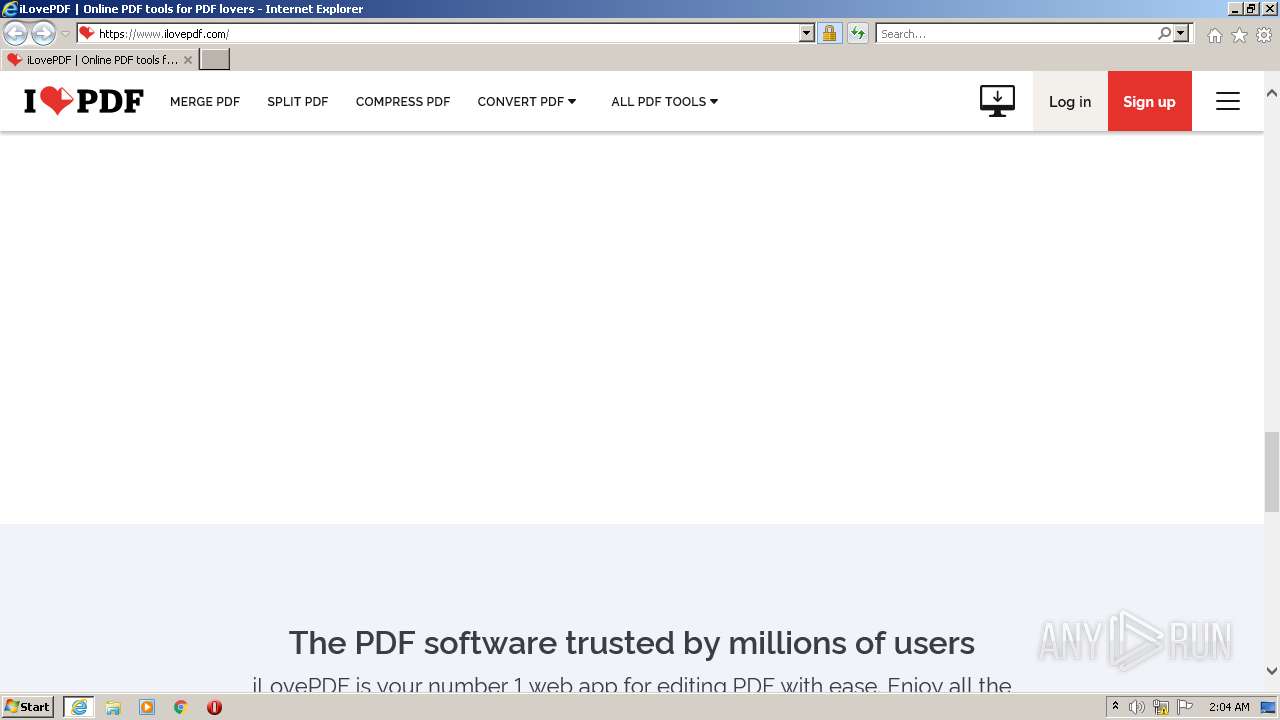Open a new blank tab

point(215,59)
